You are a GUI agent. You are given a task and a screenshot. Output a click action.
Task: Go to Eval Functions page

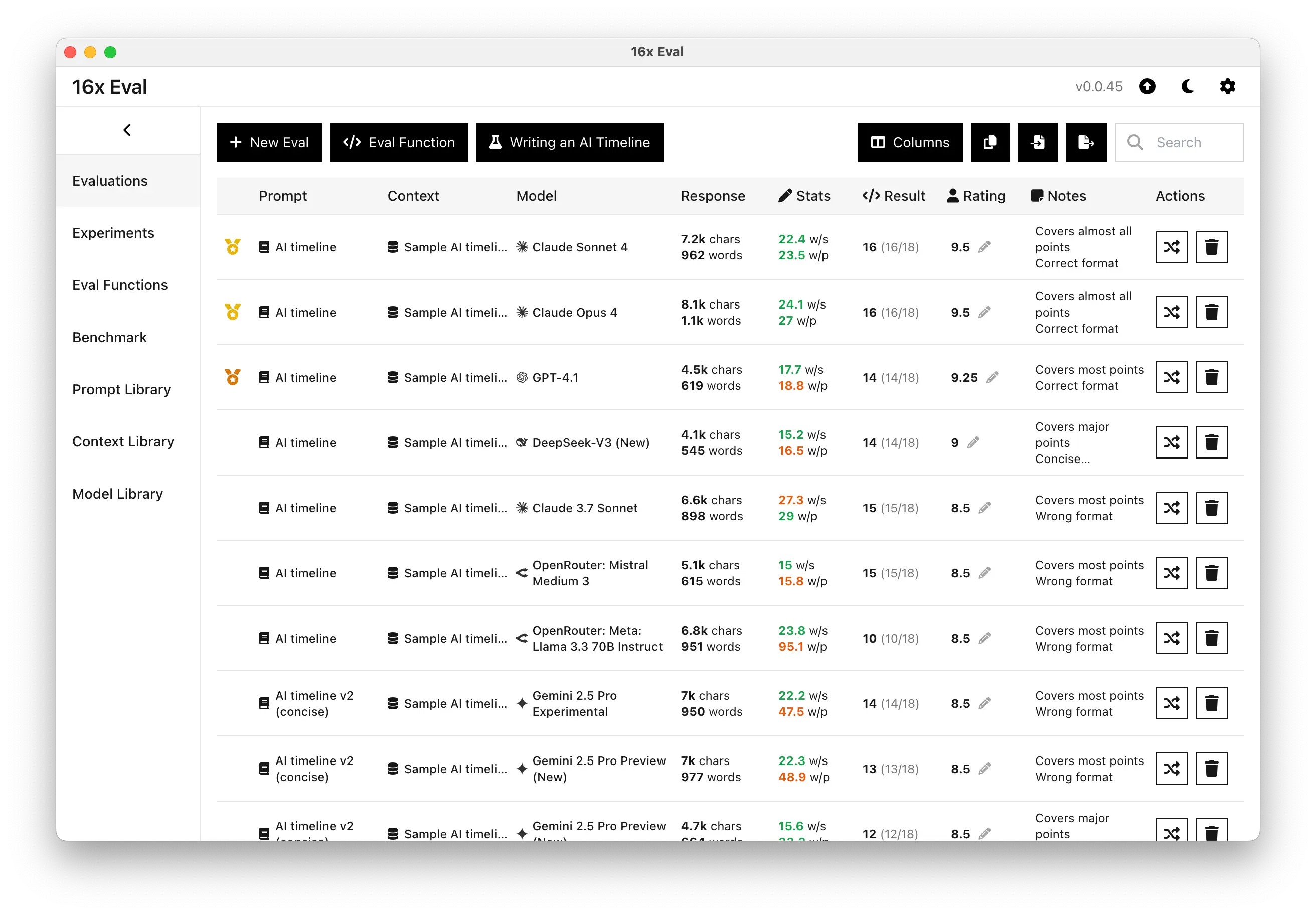[x=128, y=285]
